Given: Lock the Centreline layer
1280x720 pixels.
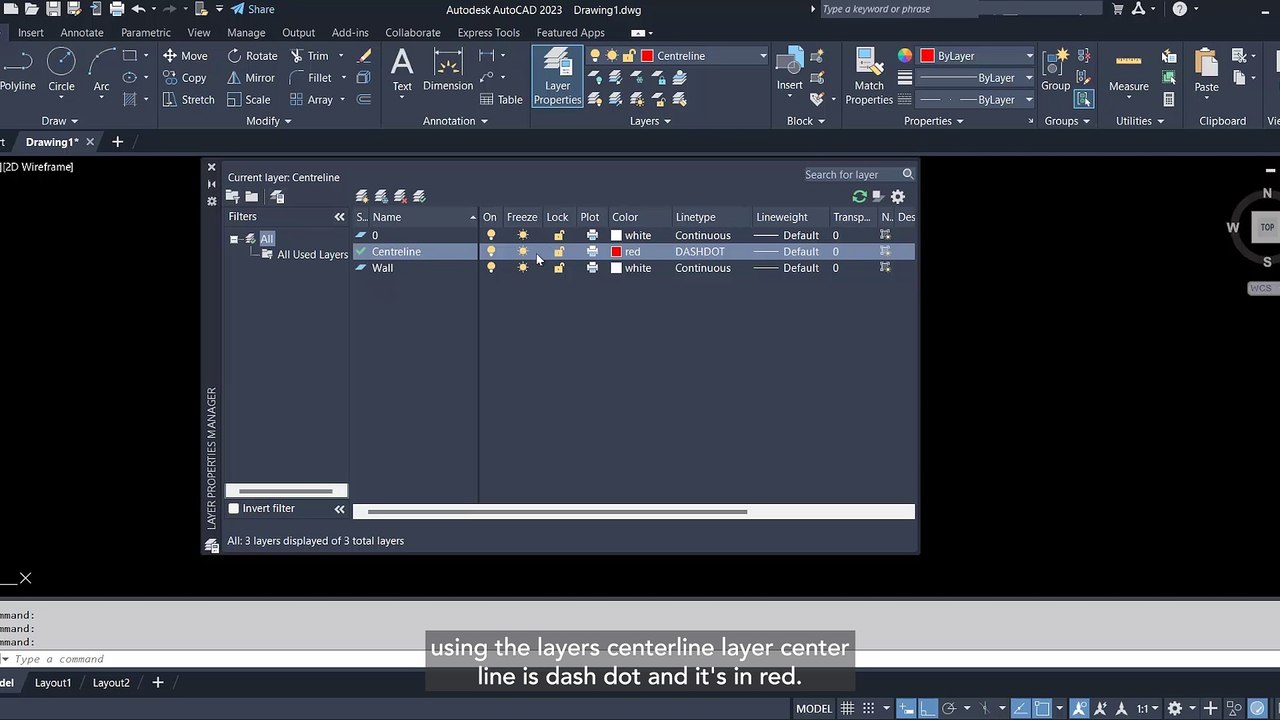Looking at the screenshot, I should pyautogui.click(x=558, y=252).
